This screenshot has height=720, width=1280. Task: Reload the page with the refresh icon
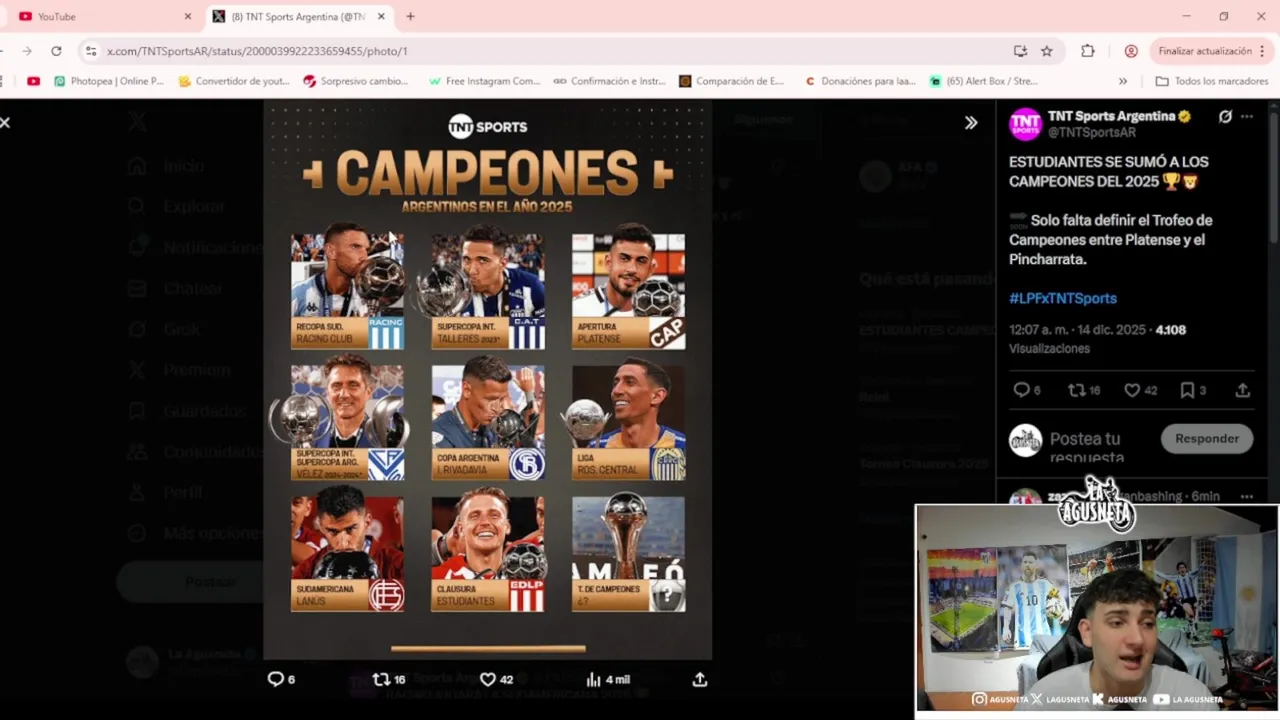[56, 51]
